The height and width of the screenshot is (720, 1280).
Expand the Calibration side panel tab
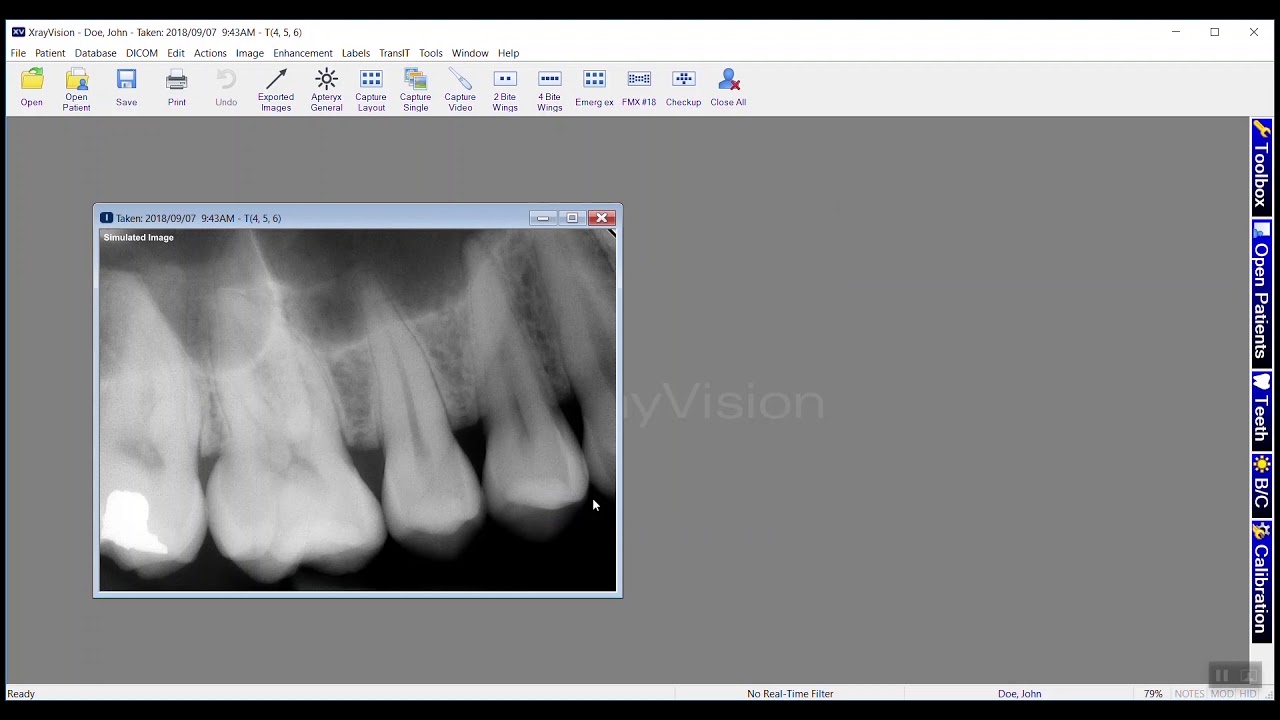pos(1262,581)
